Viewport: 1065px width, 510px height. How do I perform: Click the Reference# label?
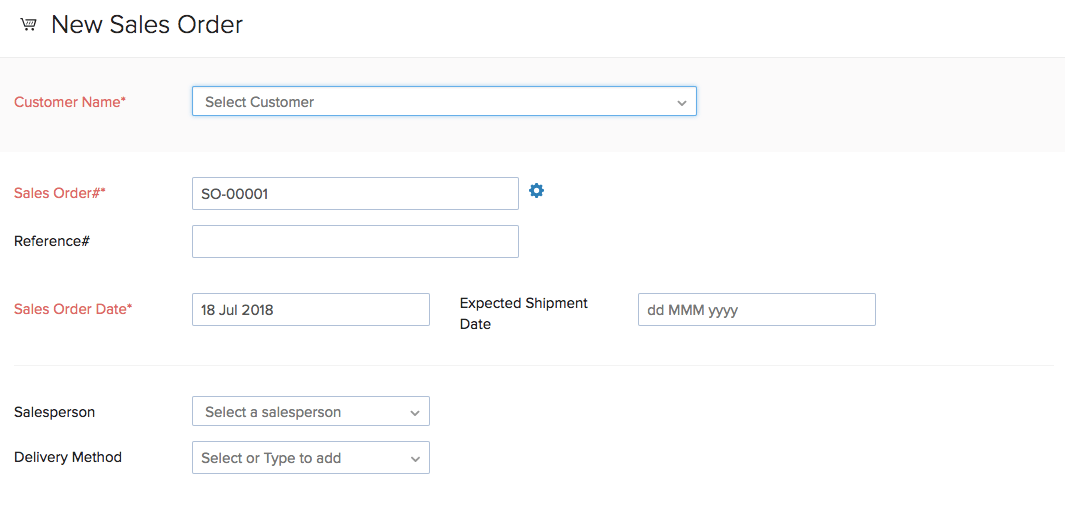[52, 241]
